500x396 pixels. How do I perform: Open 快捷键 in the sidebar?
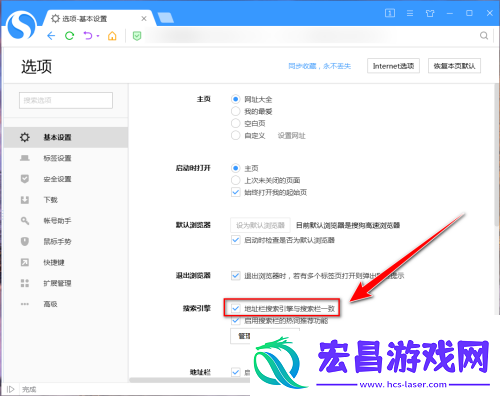click(66, 262)
